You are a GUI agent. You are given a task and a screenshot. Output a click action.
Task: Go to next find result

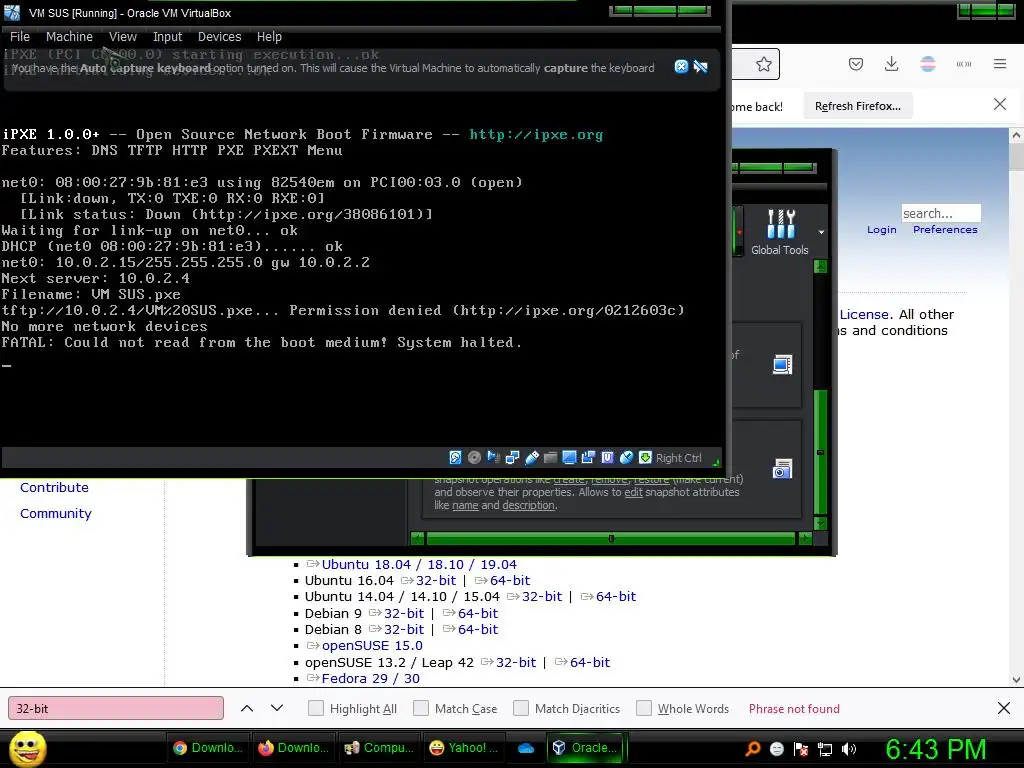pos(277,709)
